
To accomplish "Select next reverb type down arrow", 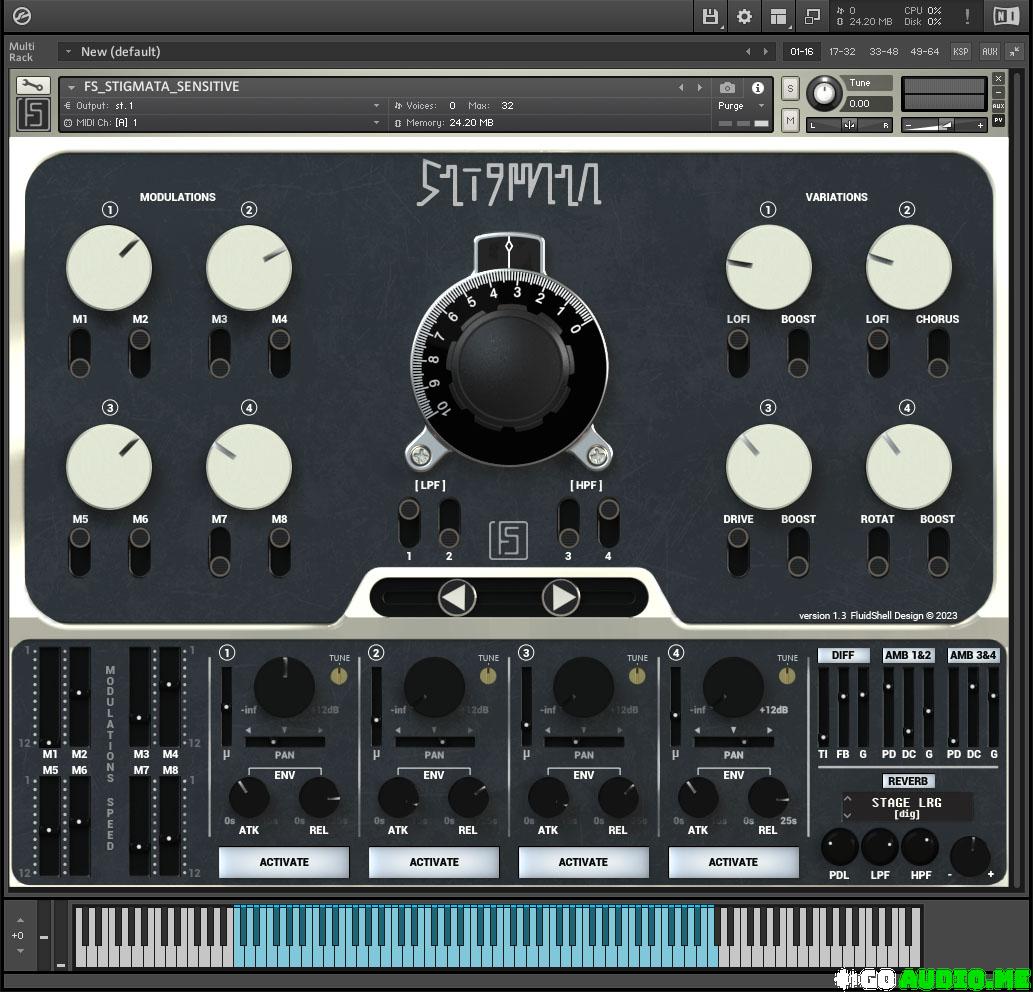I will point(848,815).
